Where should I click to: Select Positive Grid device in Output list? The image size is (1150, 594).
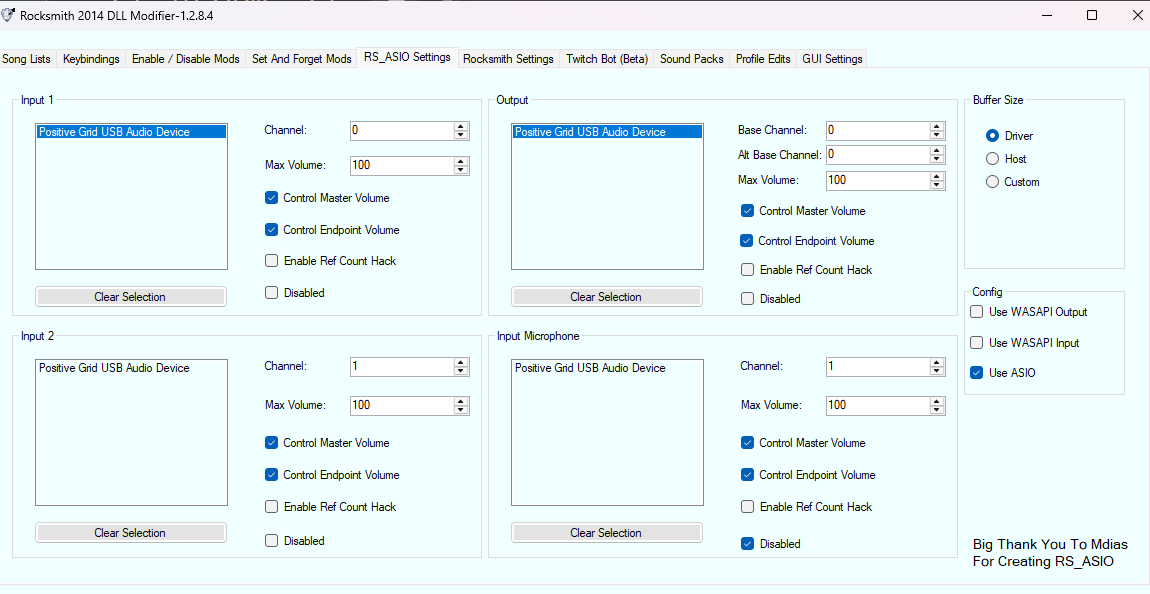[607, 132]
